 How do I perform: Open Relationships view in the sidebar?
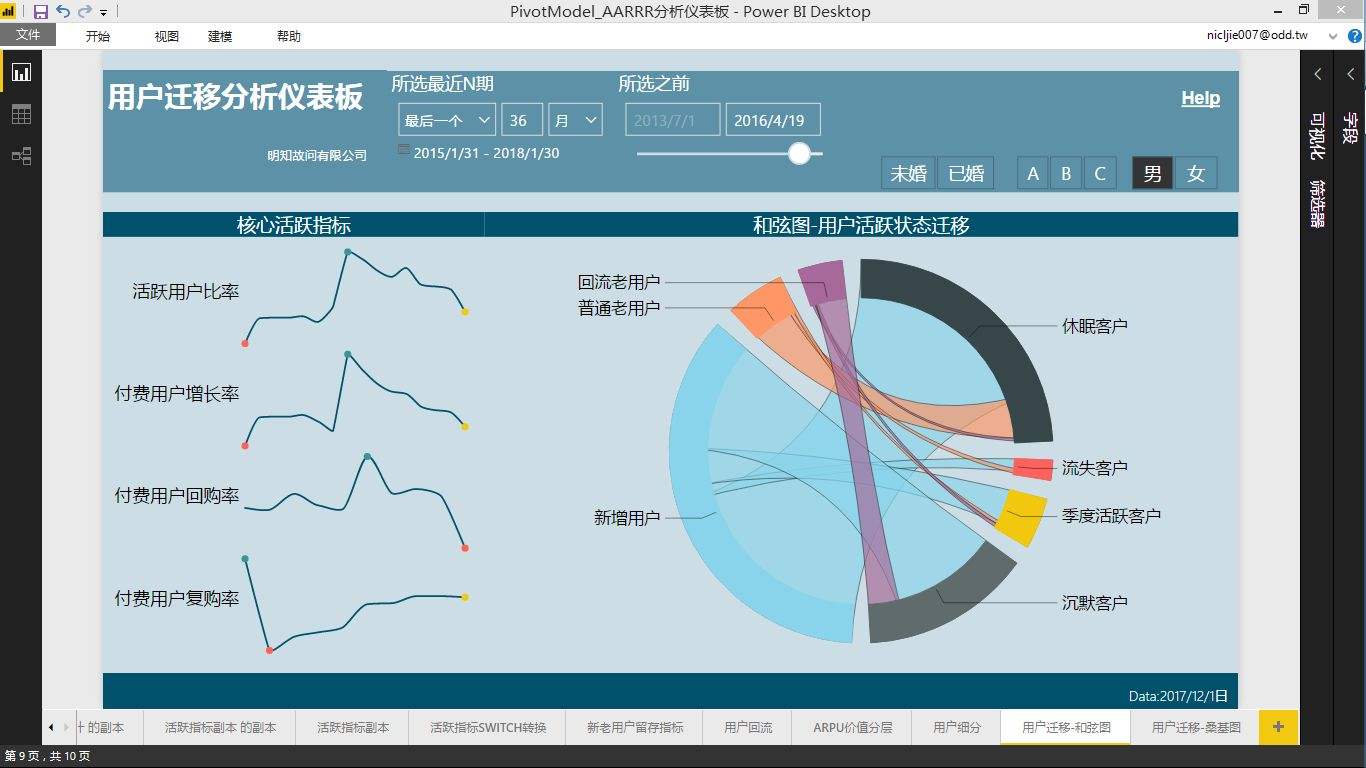point(21,155)
